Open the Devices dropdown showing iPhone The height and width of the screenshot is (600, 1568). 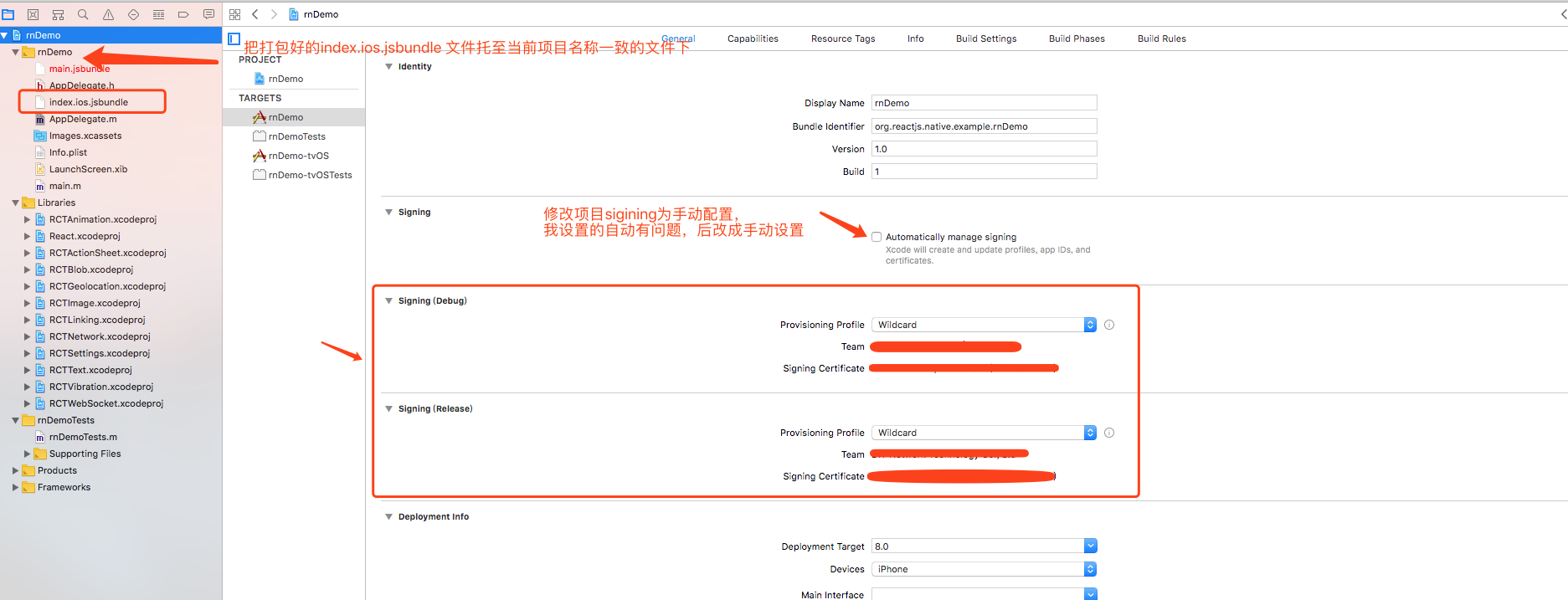coord(984,569)
